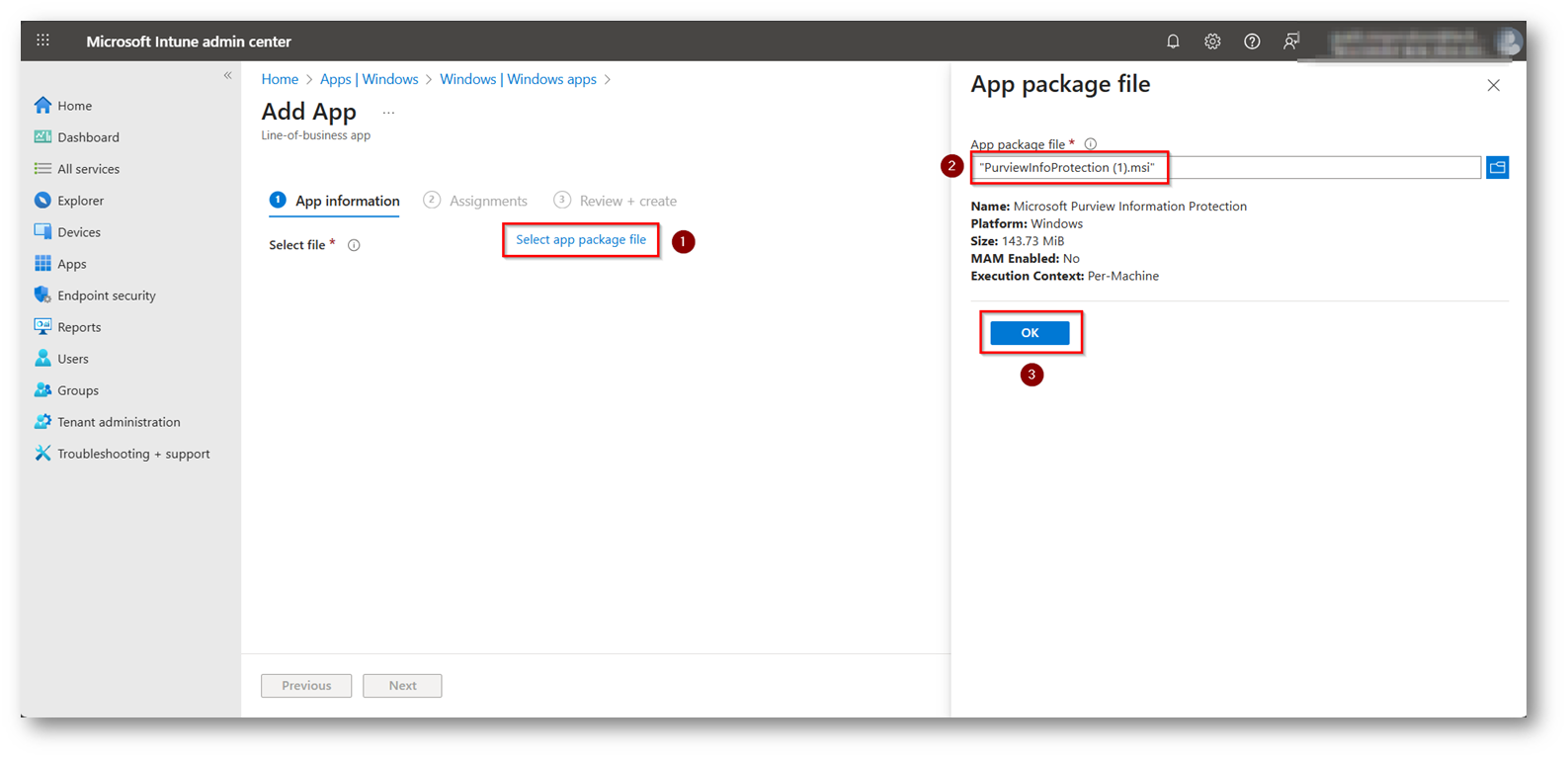Open the notifications bell

click(1173, 42)
